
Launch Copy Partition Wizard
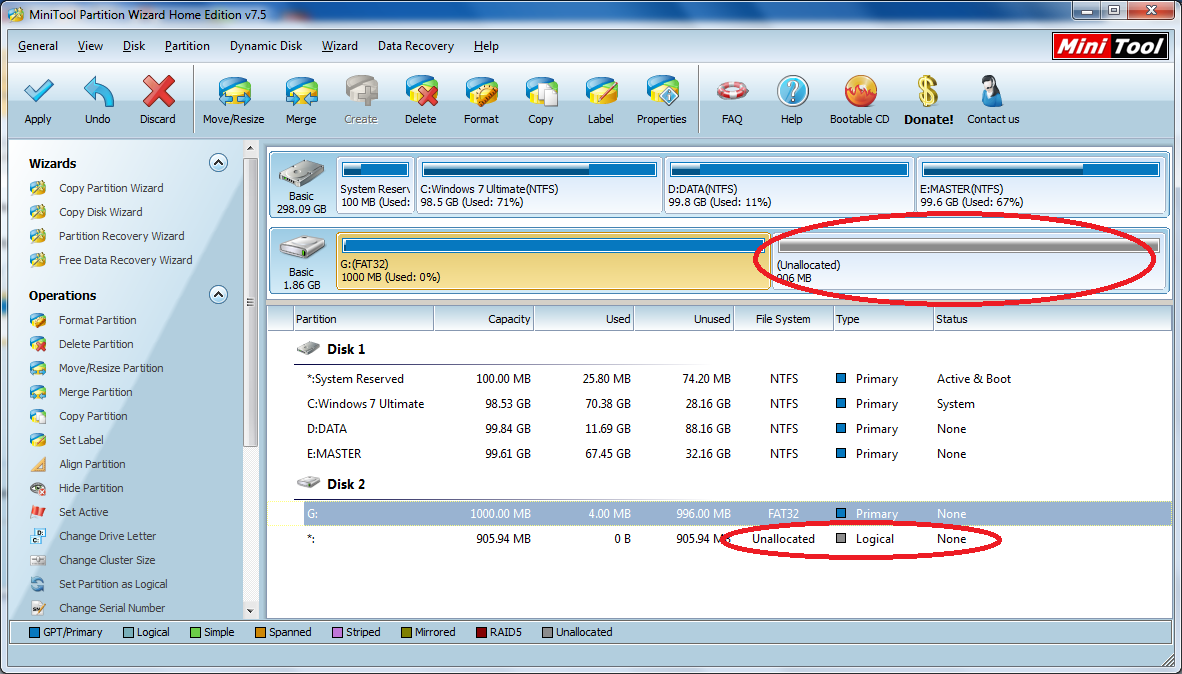(111, 188)
